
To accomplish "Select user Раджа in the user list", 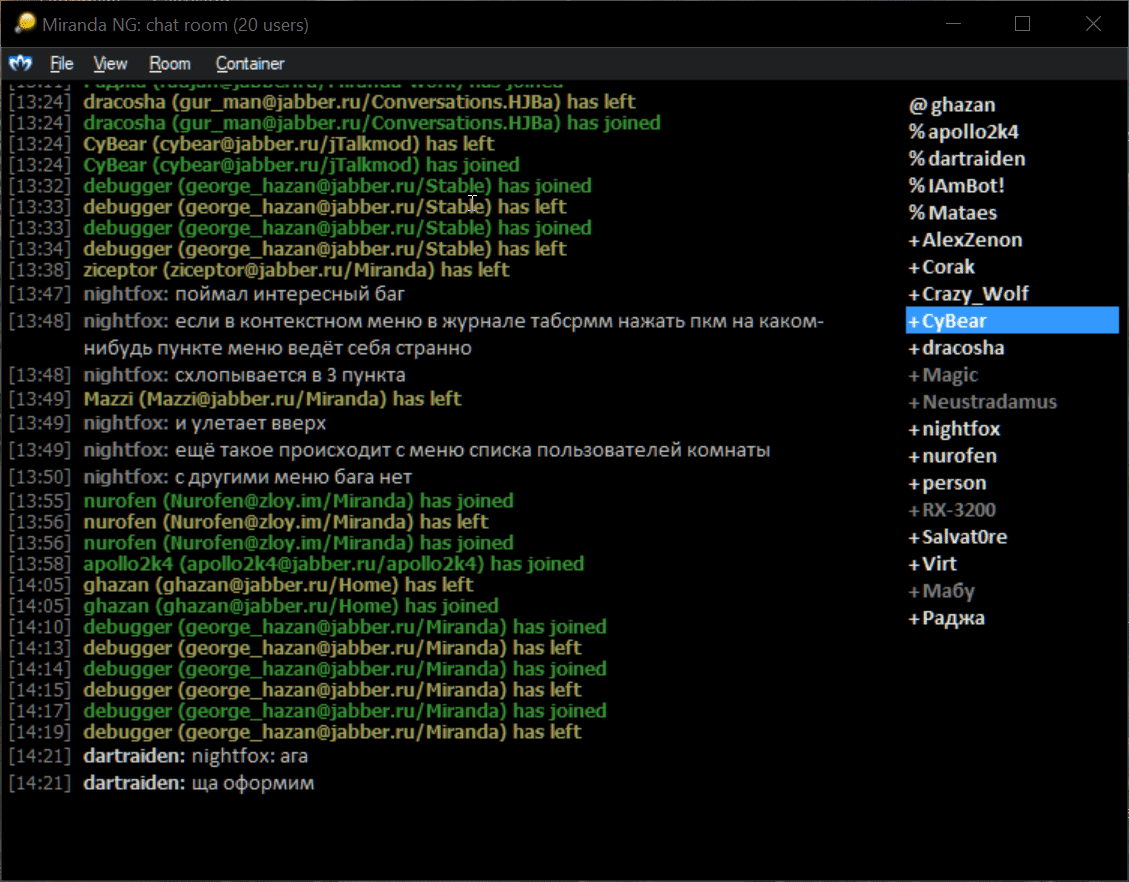I will coord(947,618).
